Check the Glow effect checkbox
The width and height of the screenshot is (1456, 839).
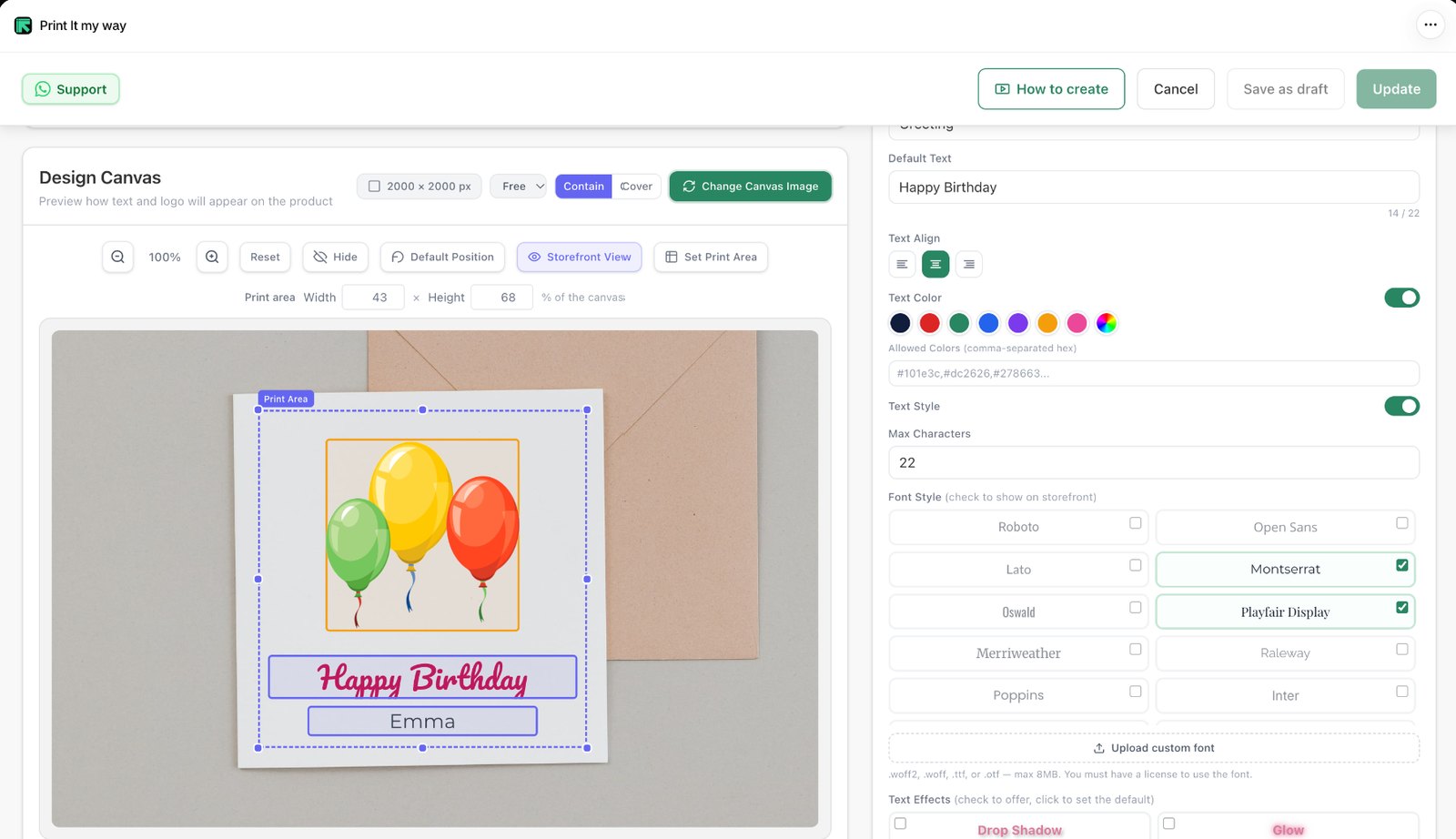pos(1169,824)
